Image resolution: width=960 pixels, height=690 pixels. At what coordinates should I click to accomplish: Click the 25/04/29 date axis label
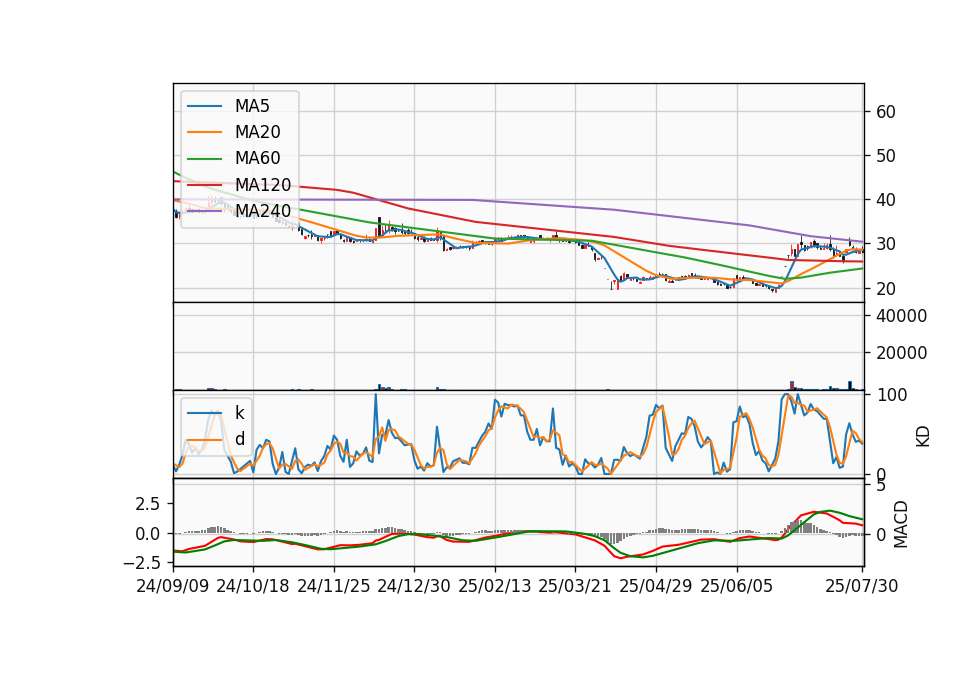tap(656, 586)
